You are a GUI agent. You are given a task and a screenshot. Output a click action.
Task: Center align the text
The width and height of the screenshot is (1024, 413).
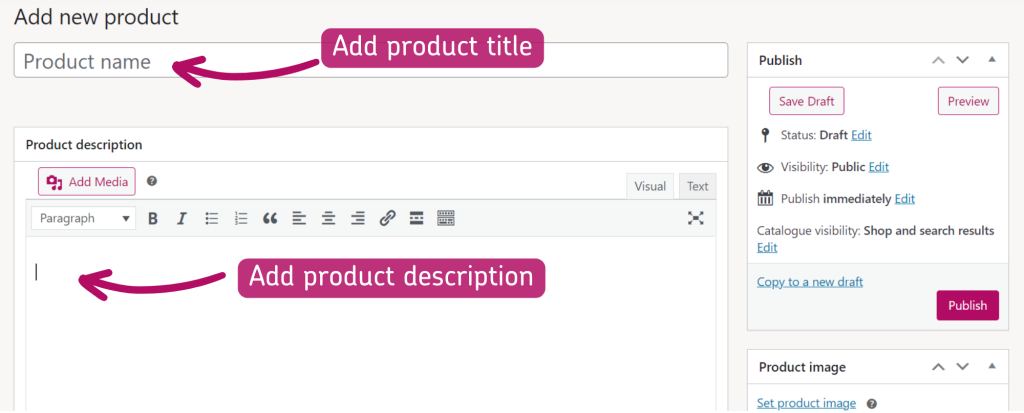[328, 218]
